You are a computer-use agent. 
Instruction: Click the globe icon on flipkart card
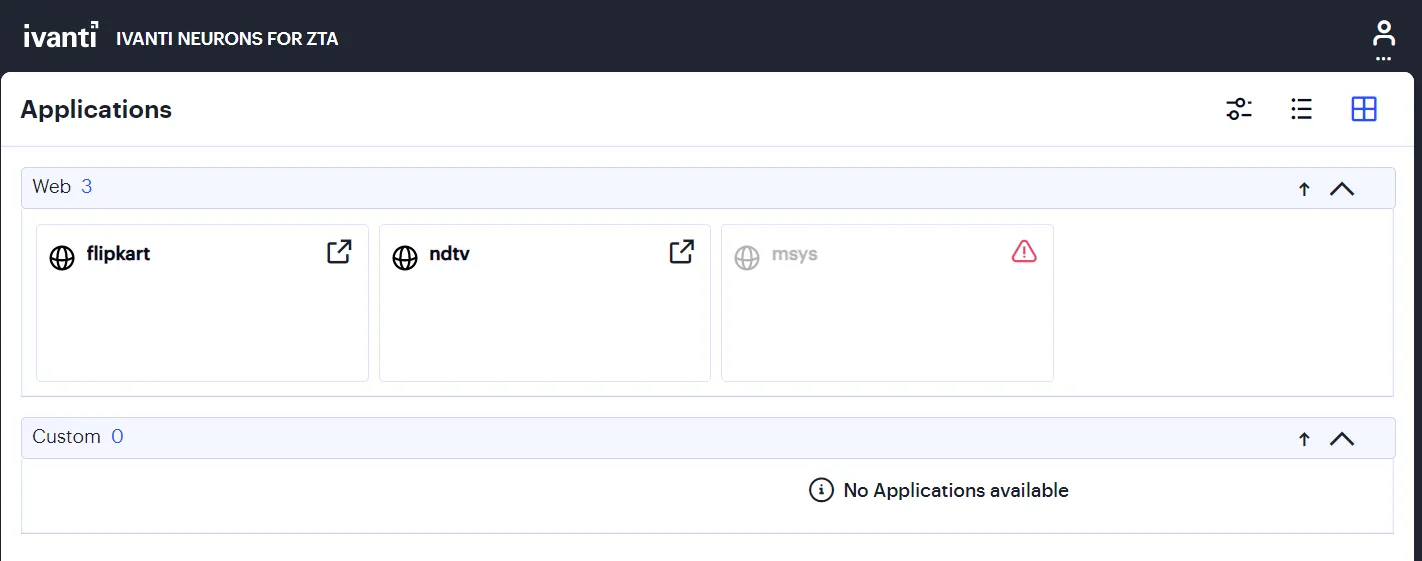(x=62, y=259)
